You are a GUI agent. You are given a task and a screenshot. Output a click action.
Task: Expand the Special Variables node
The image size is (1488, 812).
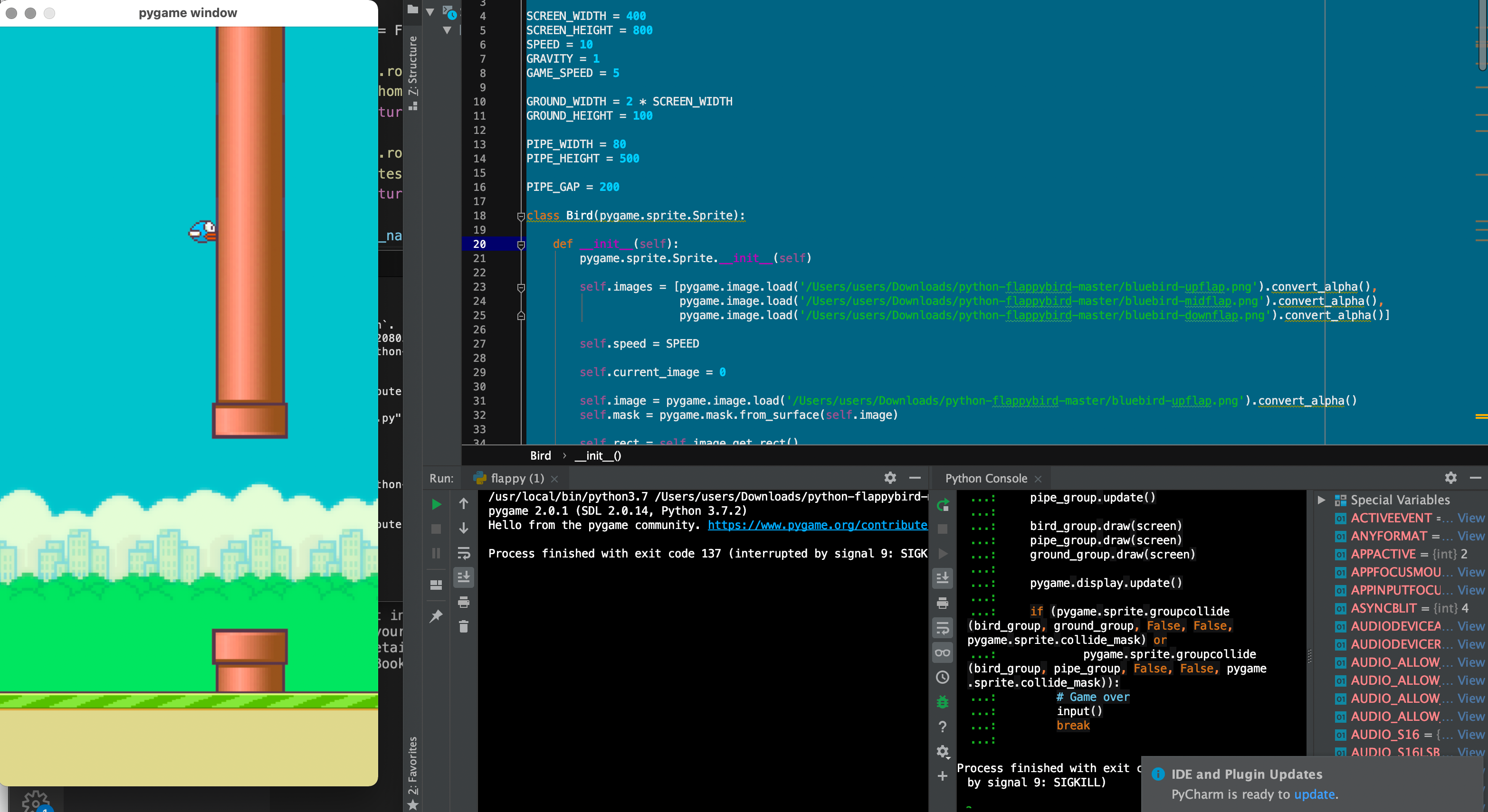pyautogui.click(x=1321, y=500)
